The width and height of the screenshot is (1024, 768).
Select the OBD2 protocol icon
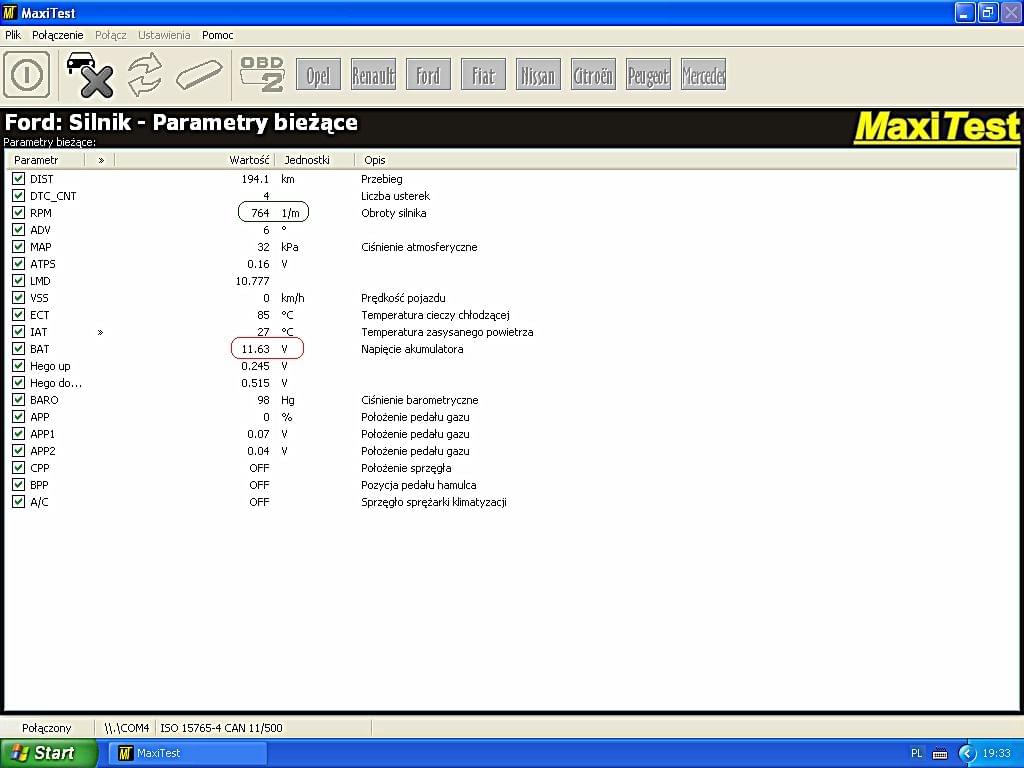pos(263,74)
